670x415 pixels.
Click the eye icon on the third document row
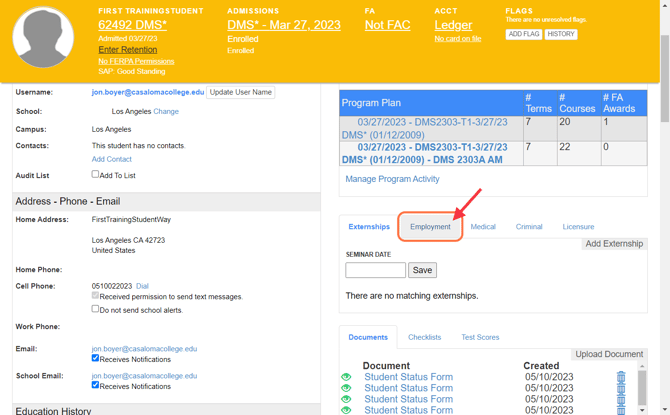(x=346, y=399)
